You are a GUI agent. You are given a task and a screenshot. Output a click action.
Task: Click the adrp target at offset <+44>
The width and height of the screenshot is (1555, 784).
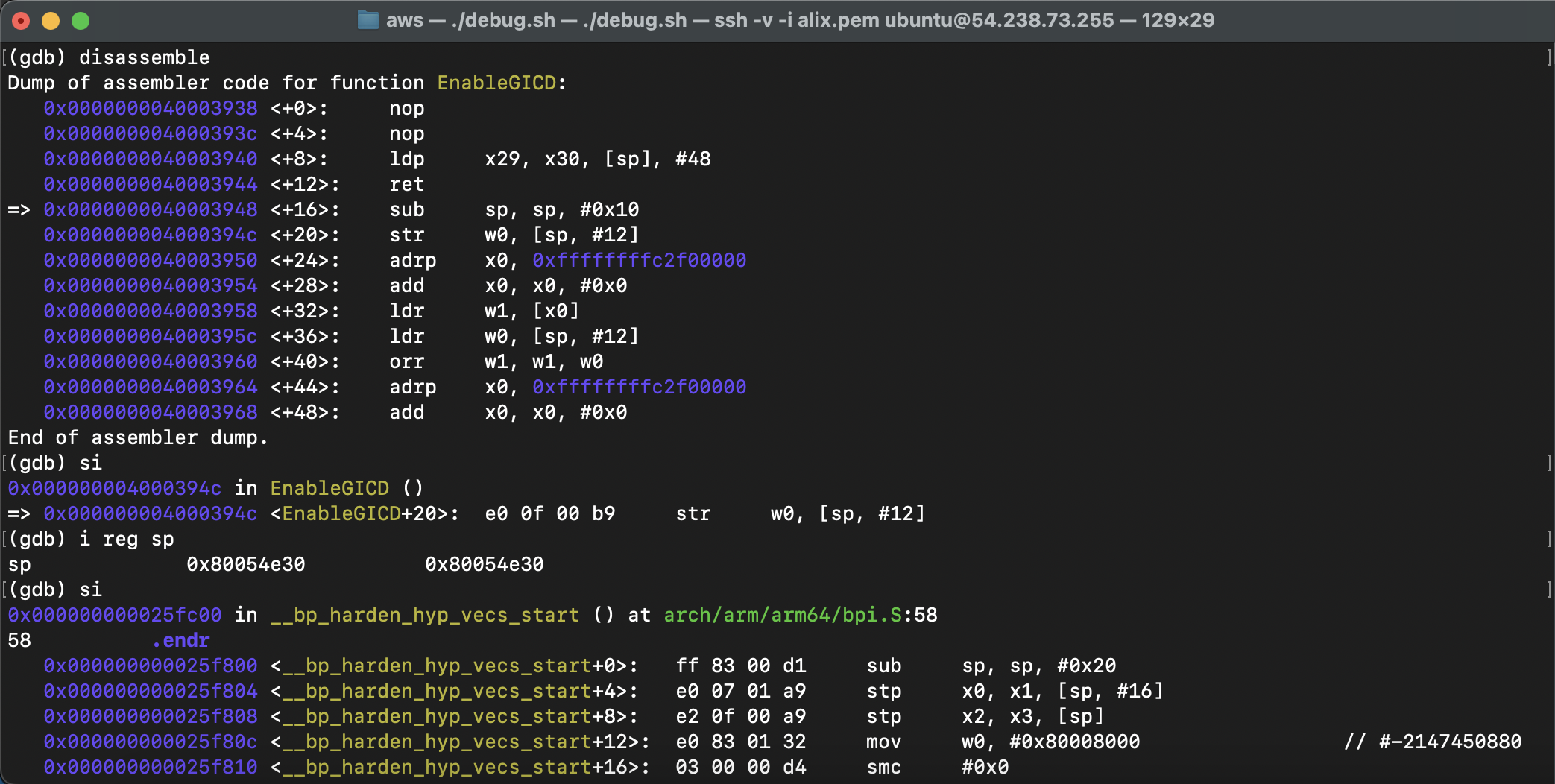click(x=640, y=387)
